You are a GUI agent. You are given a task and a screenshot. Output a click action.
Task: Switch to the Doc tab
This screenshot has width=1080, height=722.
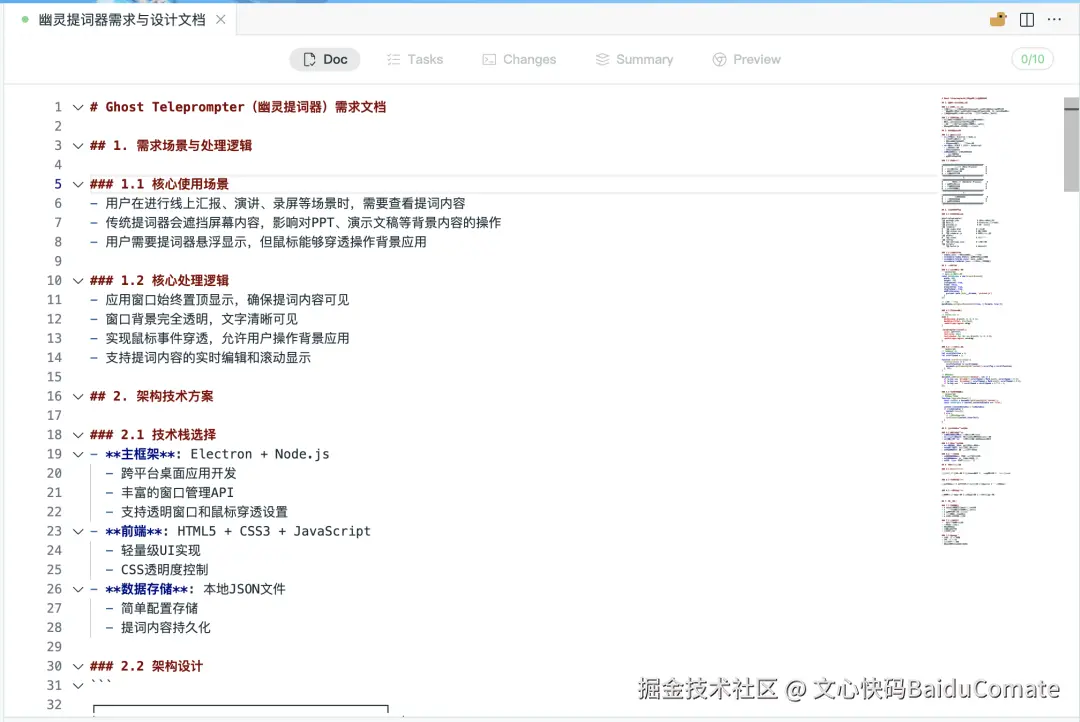(325, 59)
